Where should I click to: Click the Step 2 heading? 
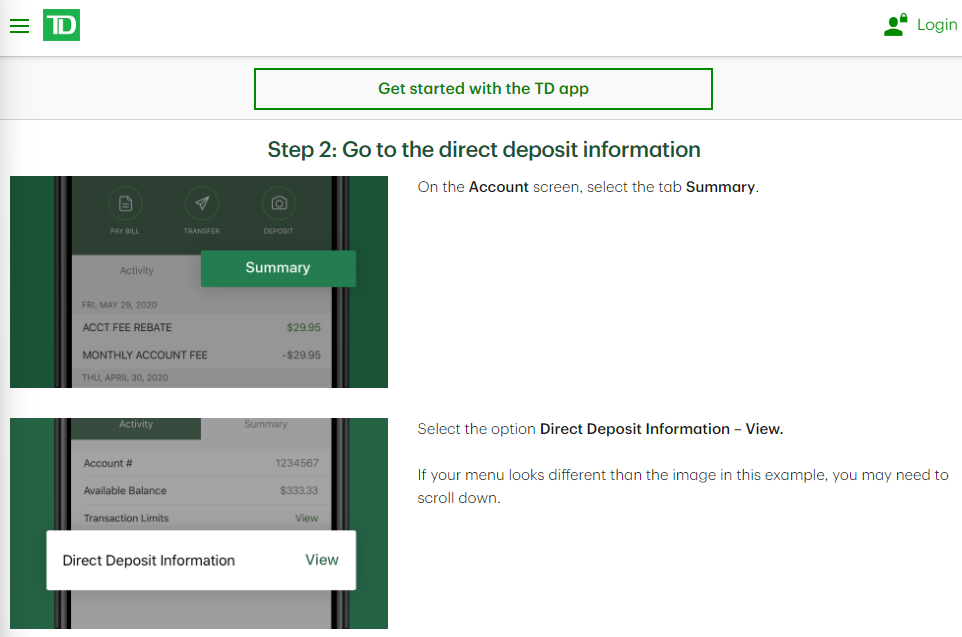(x=483, y=150)
